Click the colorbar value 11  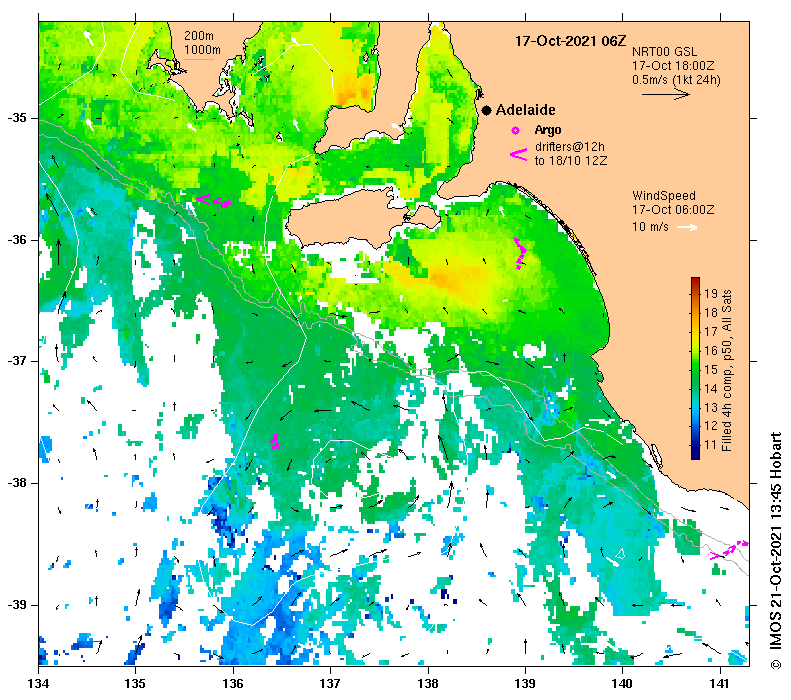pos(711,445)
